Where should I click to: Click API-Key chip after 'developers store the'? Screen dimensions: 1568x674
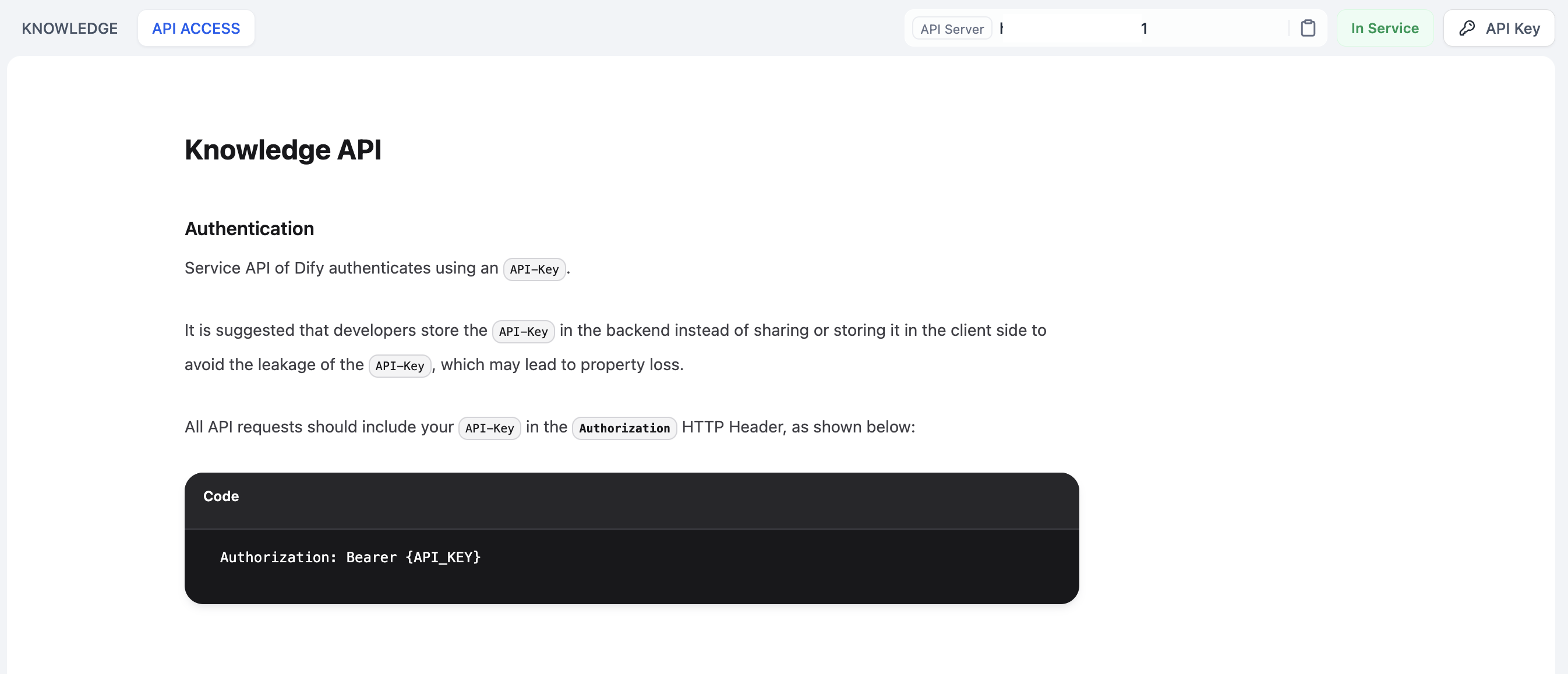523,332
